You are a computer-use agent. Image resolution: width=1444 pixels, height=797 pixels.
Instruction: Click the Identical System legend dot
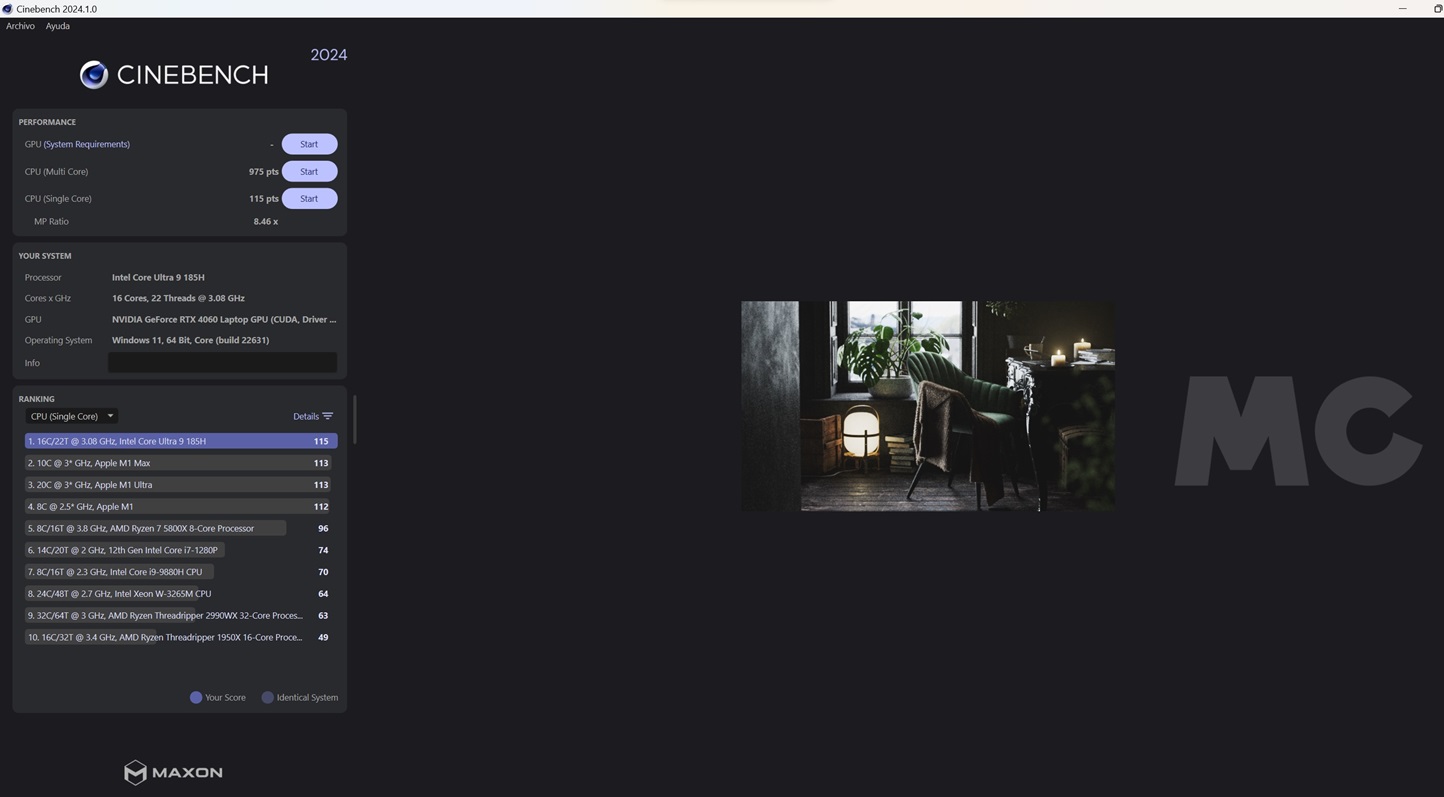coord(267,697)
